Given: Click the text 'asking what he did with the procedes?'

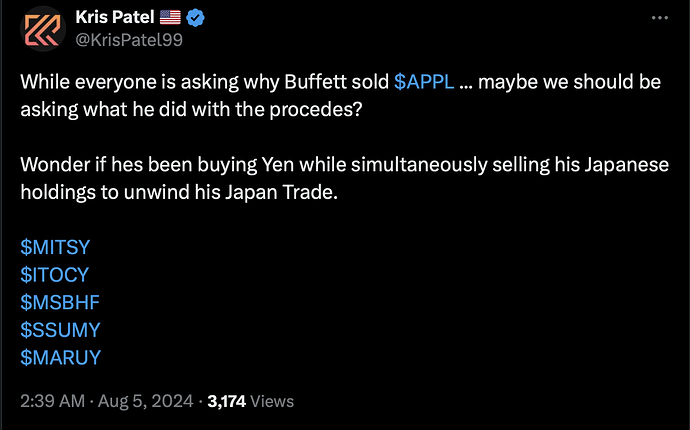Looking at the screenshot, I should coord(191,110).
